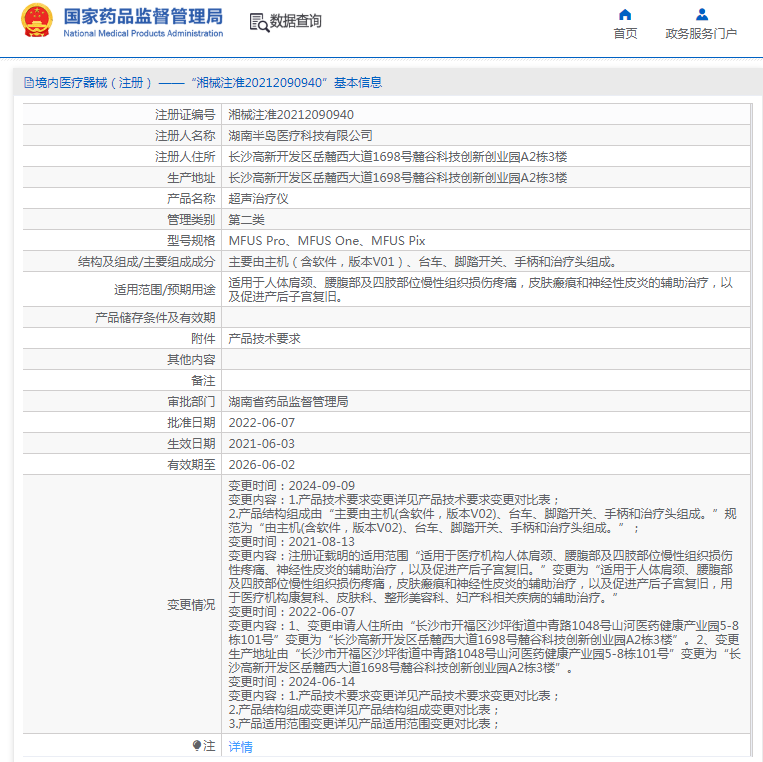Viewport: 763px width, 762px height.
Task: Click 管理类别 label
Action: tap(191, 219)
